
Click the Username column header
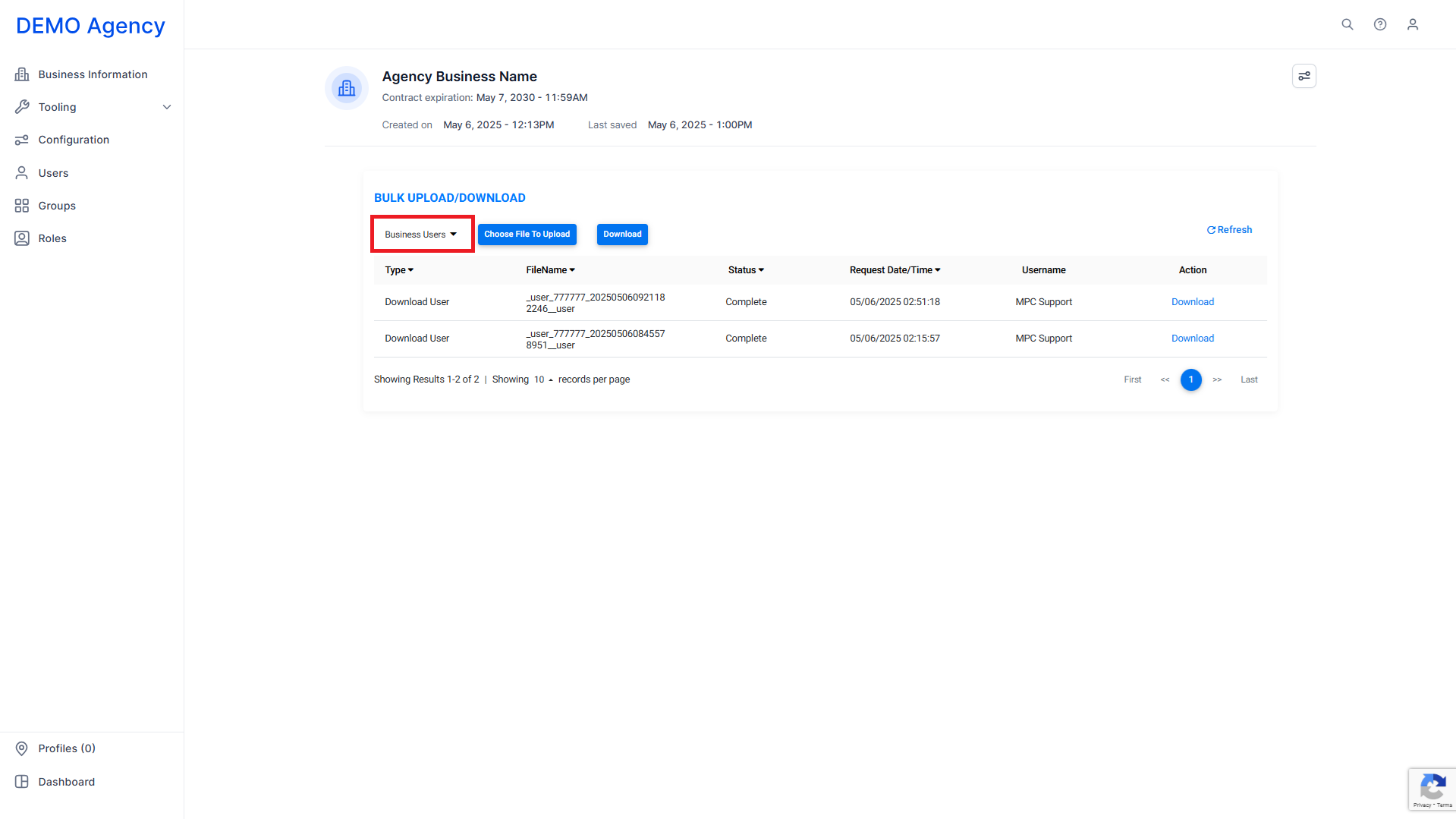pos(1044,270)
